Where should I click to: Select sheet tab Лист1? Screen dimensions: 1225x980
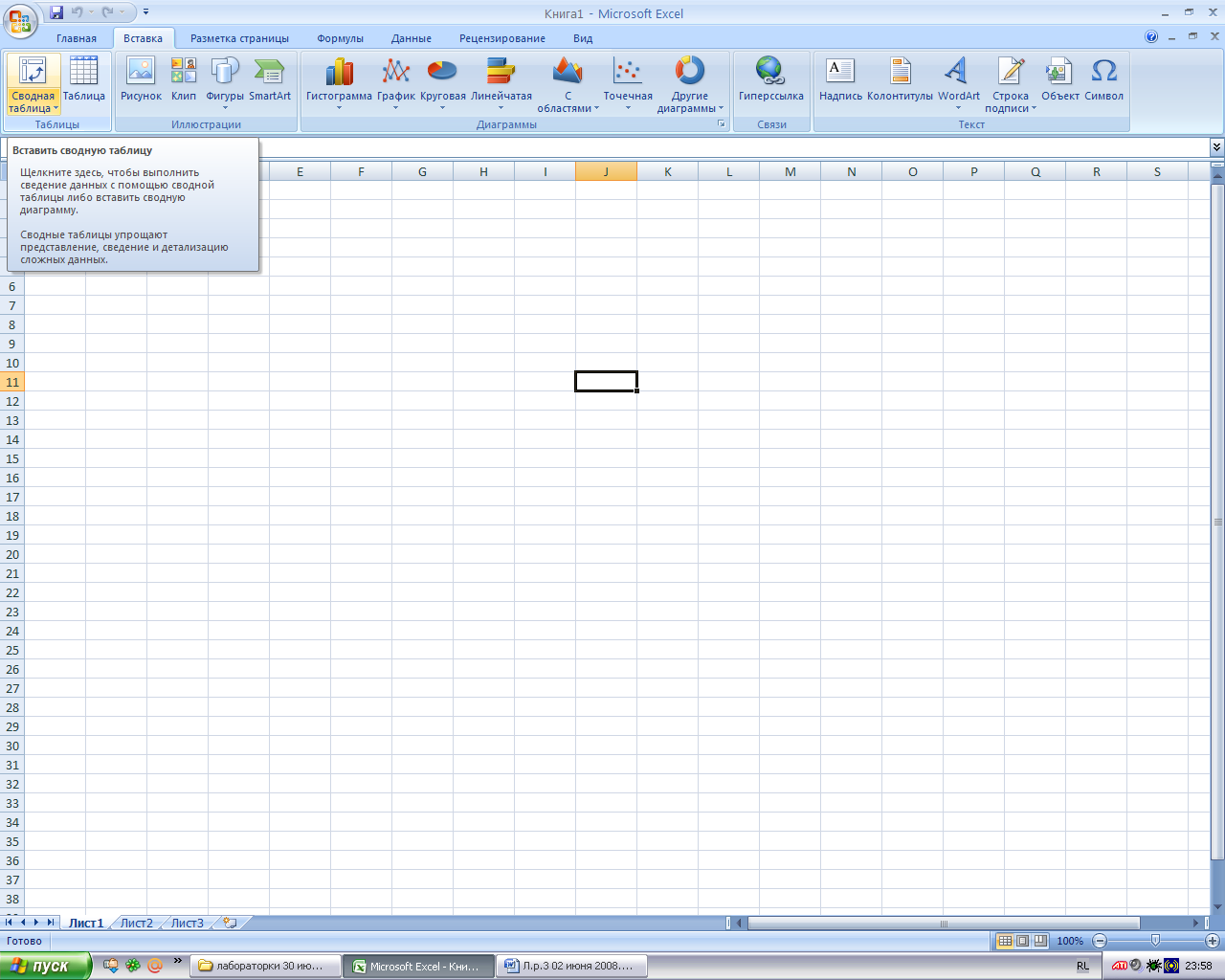tap(86, 923)
